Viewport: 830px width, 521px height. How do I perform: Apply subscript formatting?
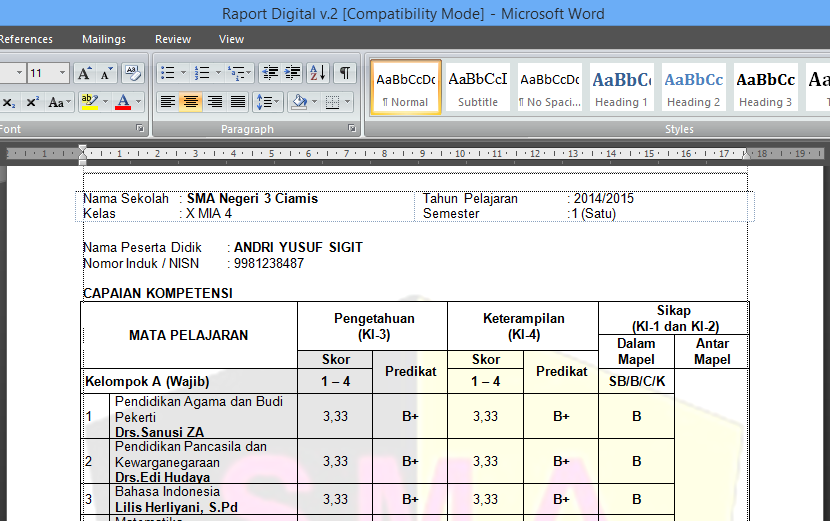pos(9,102)
